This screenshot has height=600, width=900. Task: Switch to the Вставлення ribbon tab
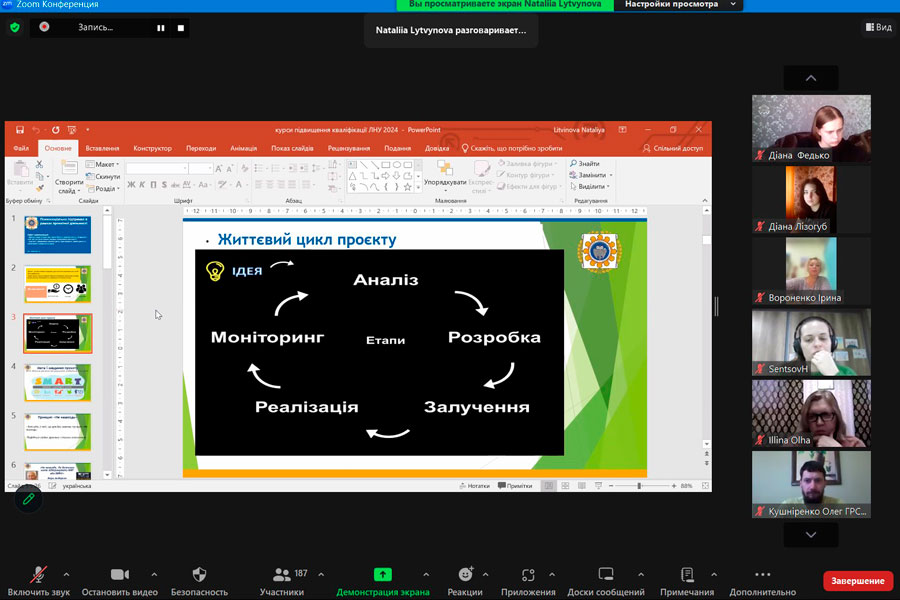tap(102, 148)
